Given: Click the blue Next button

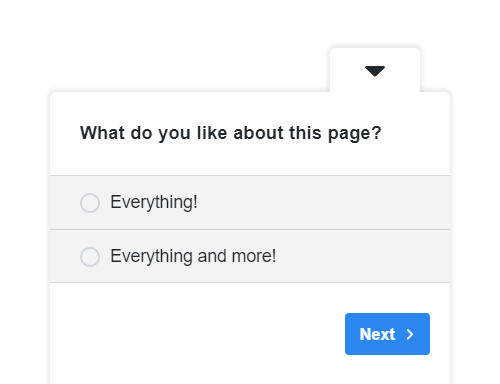Looking at the screenshot, I should pyautogui.click(x=387, y=334).
